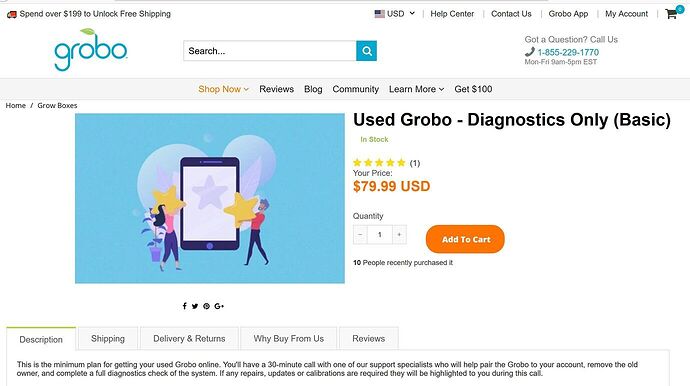The height and width of the screenshot is (386, 690).
Task: Open the shopping cart icon
Action: click(x=671, y=14)
